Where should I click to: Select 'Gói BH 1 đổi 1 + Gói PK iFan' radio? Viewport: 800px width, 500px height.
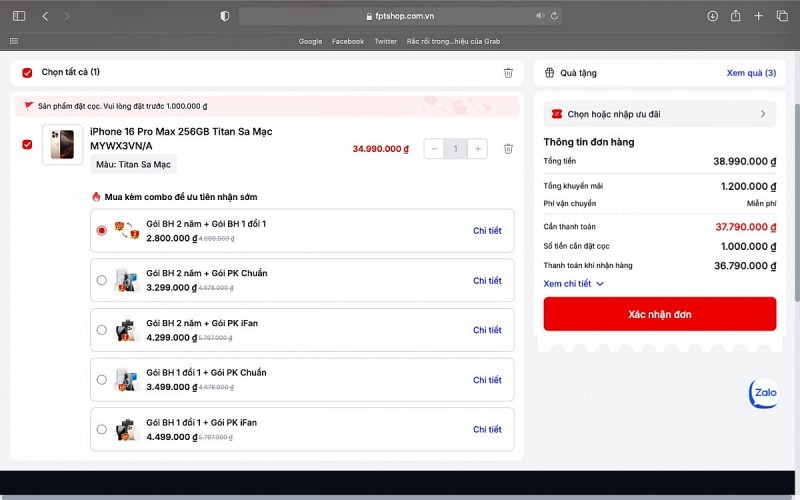(x=101, y=429)
